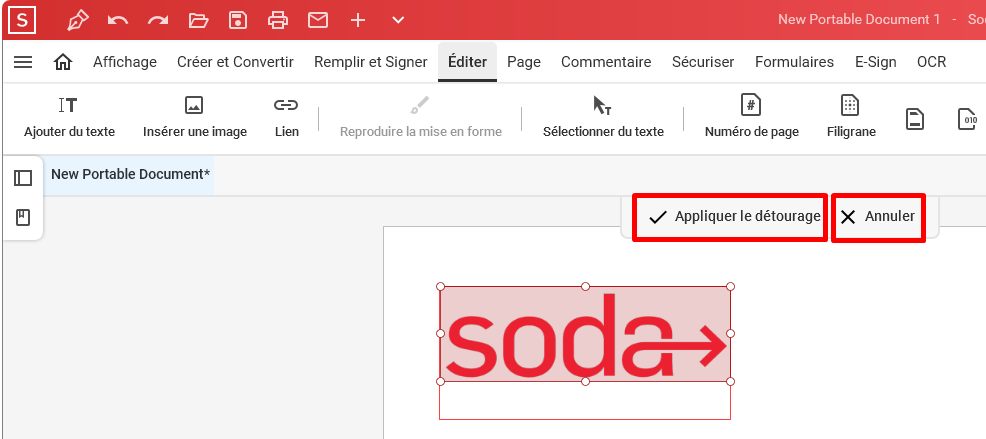Click the left-middle crop handle
Viewport: 986px width, 439px height.
(440, 333)
